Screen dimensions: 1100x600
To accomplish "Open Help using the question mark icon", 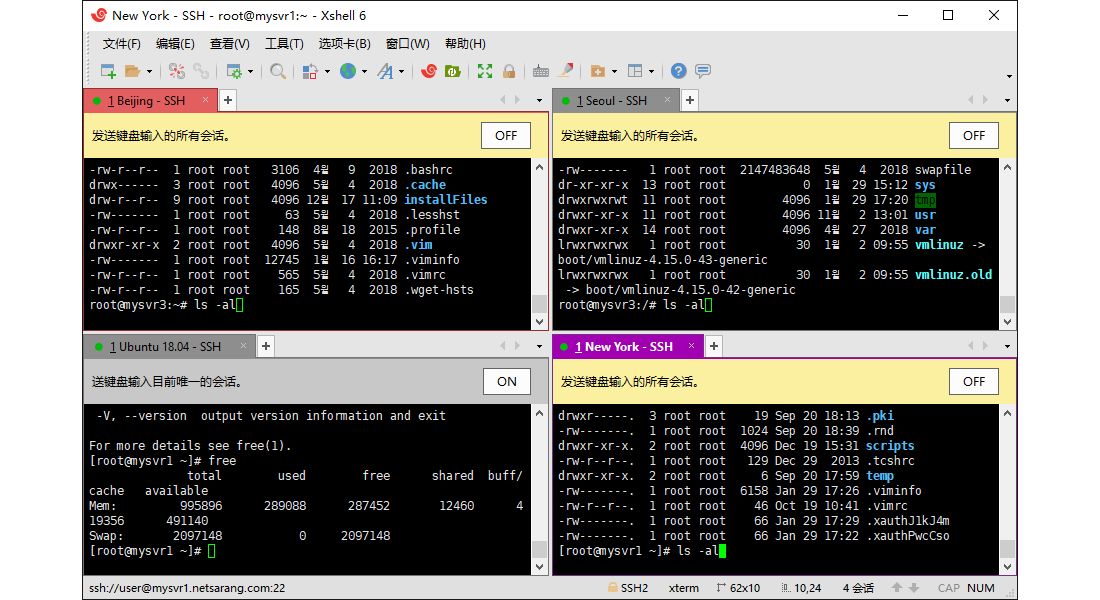I will [677, 70].
